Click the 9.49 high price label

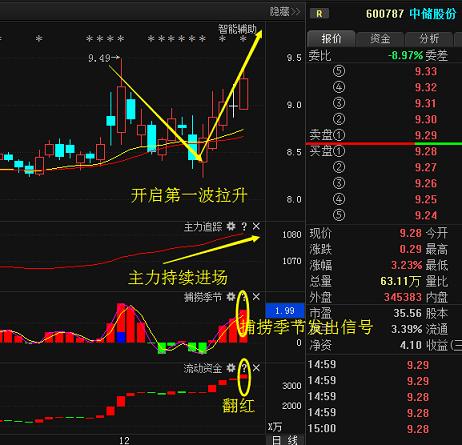tap(99, 58)
